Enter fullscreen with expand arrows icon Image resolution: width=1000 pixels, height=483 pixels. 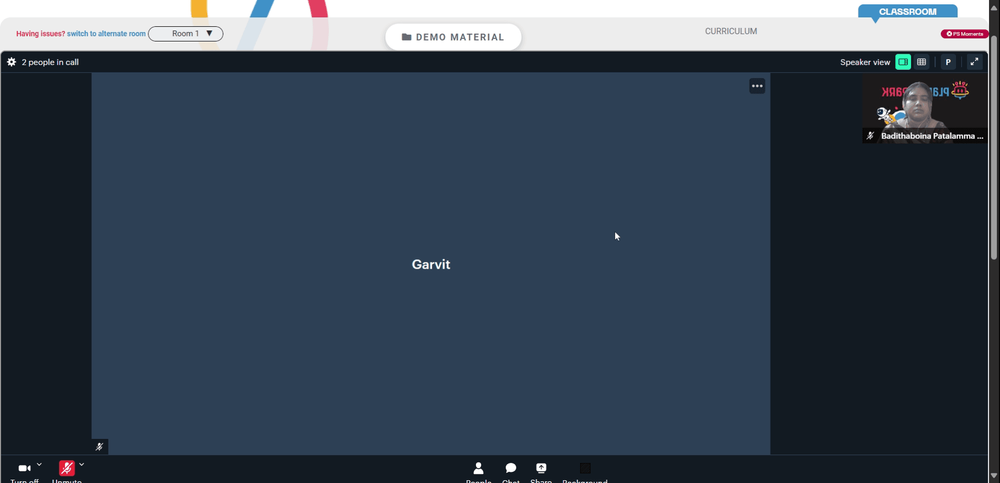click(x=974, y=62)
